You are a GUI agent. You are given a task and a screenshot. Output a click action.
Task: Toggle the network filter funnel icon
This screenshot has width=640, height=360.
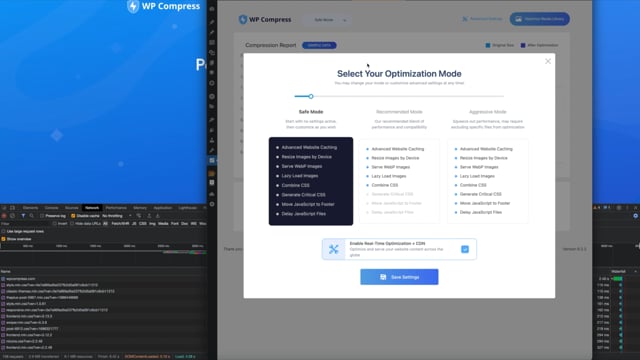point(23,216)
